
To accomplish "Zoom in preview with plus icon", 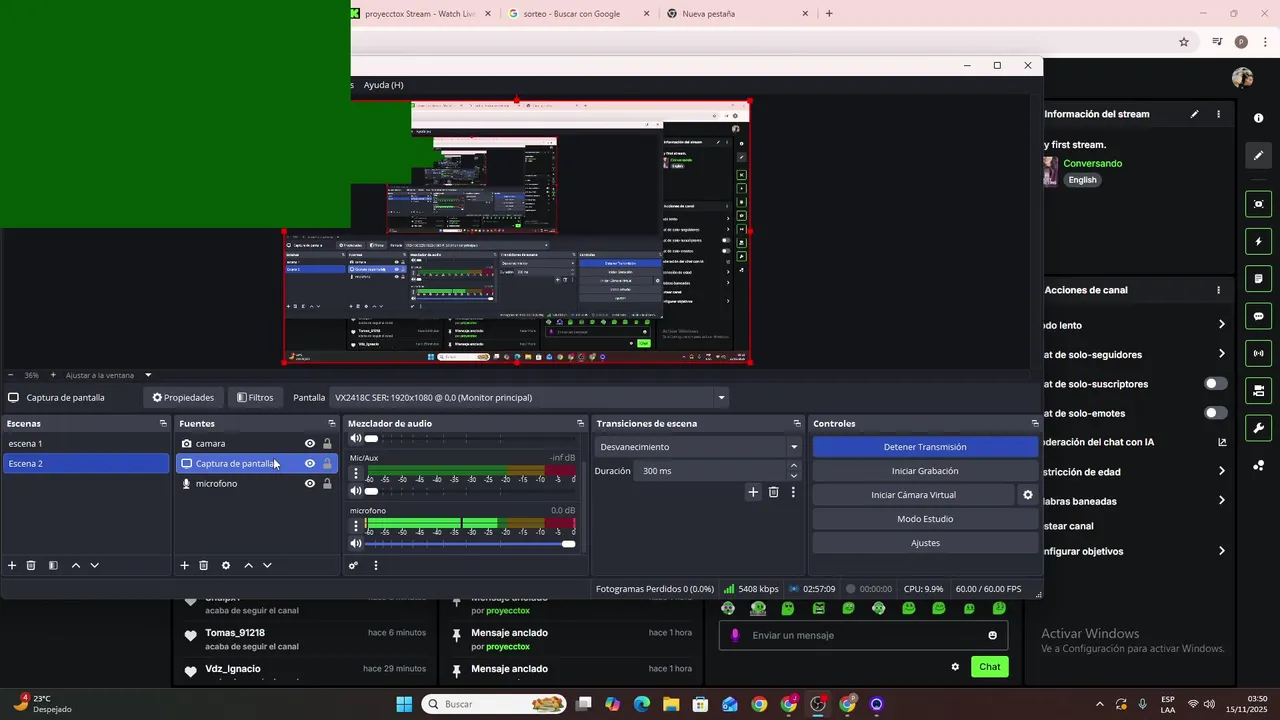I will click(x=52, y=375).
